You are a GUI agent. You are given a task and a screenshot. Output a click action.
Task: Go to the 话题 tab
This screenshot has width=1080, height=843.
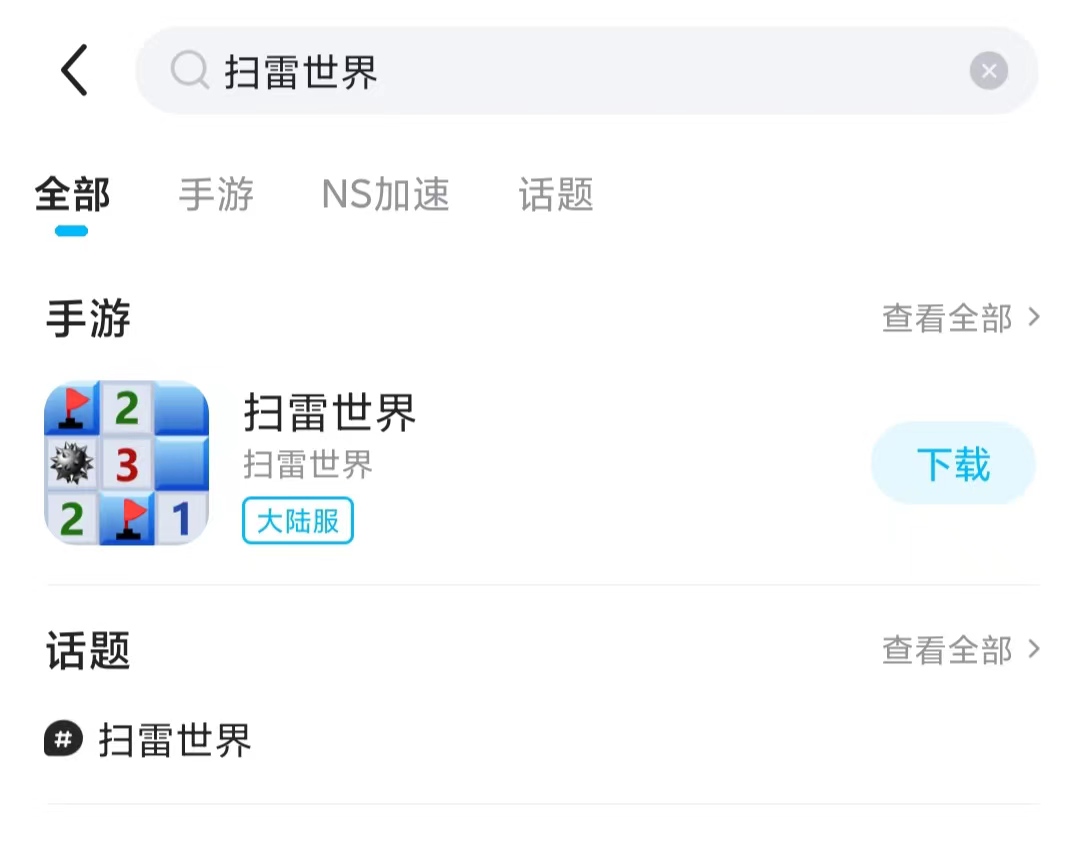(556, 195)
